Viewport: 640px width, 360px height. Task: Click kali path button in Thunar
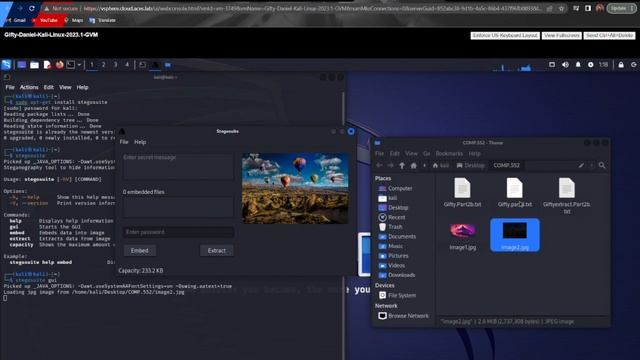tap(441, 165)
